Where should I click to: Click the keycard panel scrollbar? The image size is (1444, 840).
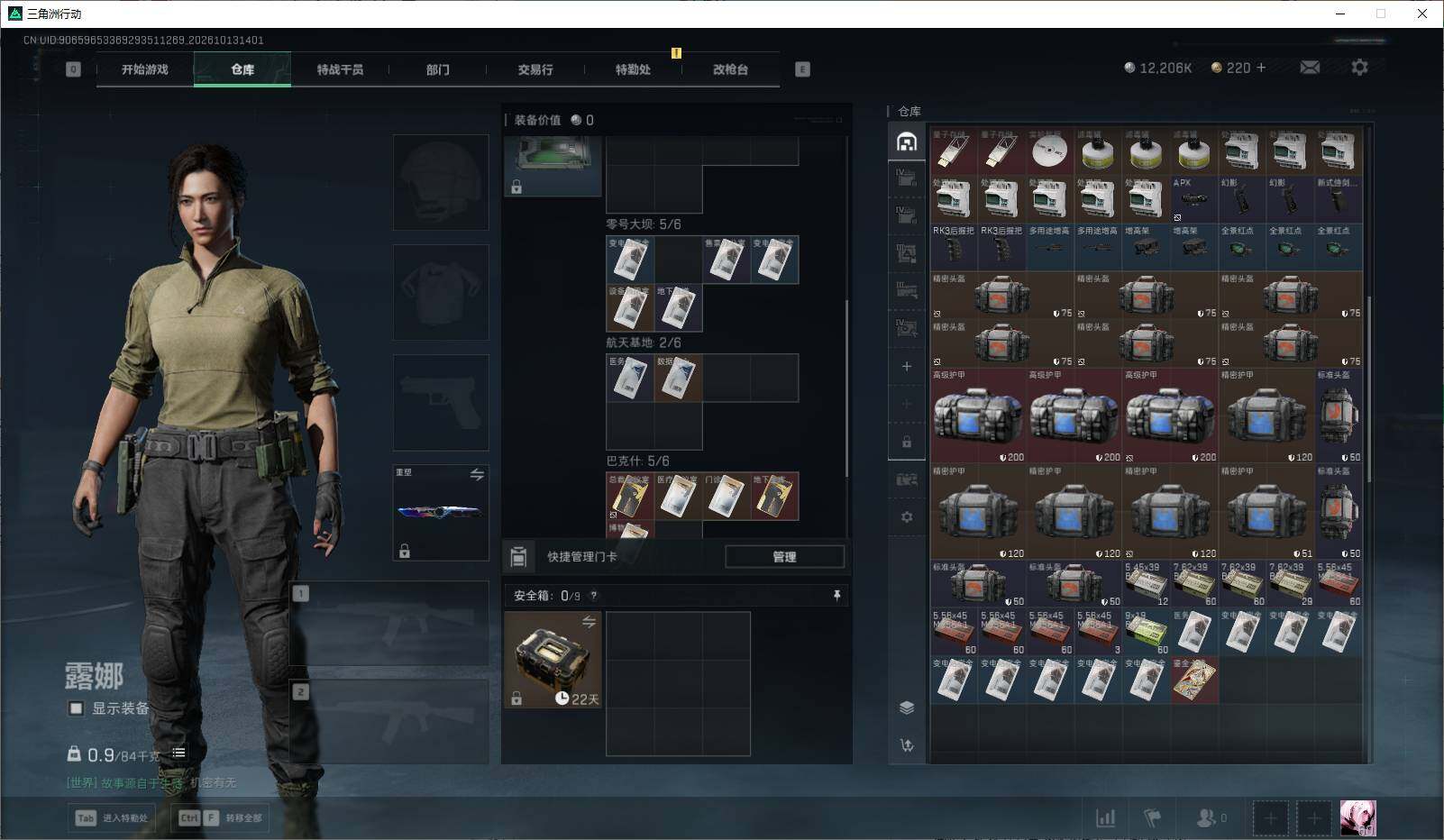tap(846, 388)
